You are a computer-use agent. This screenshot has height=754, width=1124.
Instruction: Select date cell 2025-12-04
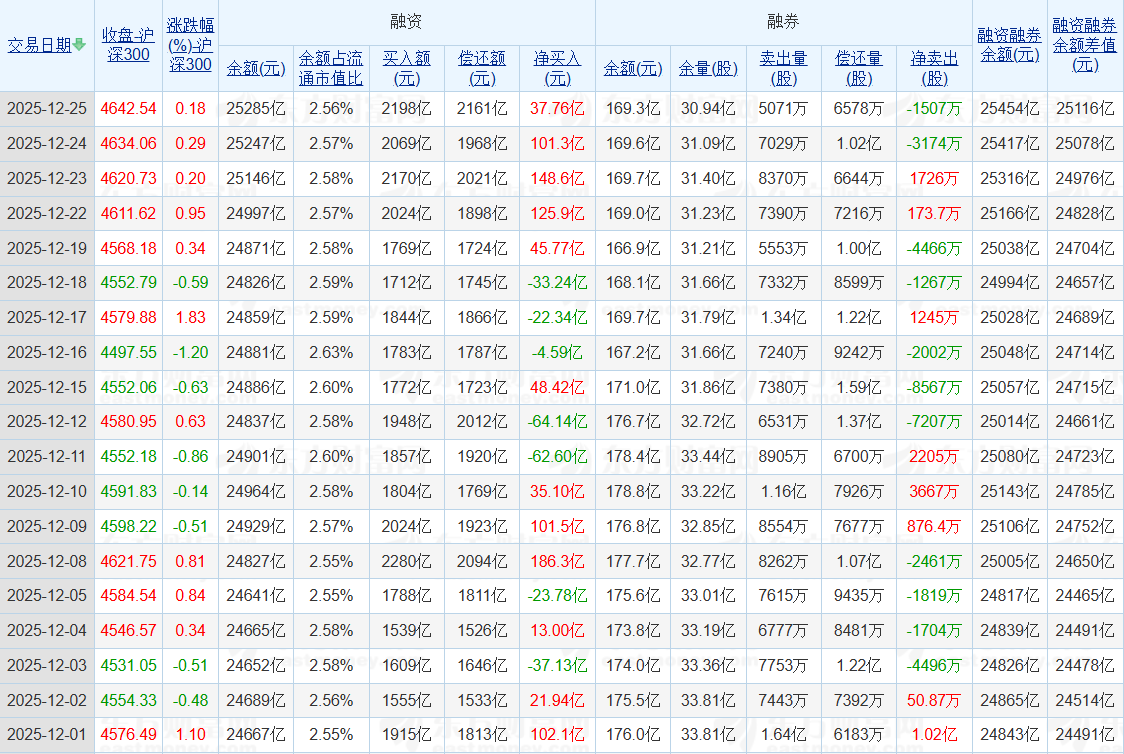47,631
